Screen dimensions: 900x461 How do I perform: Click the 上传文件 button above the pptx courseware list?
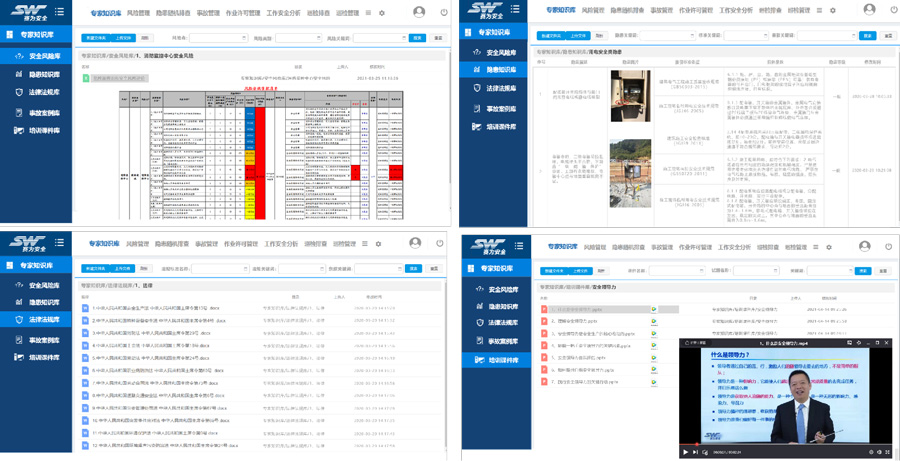click(x=579, y=271)
